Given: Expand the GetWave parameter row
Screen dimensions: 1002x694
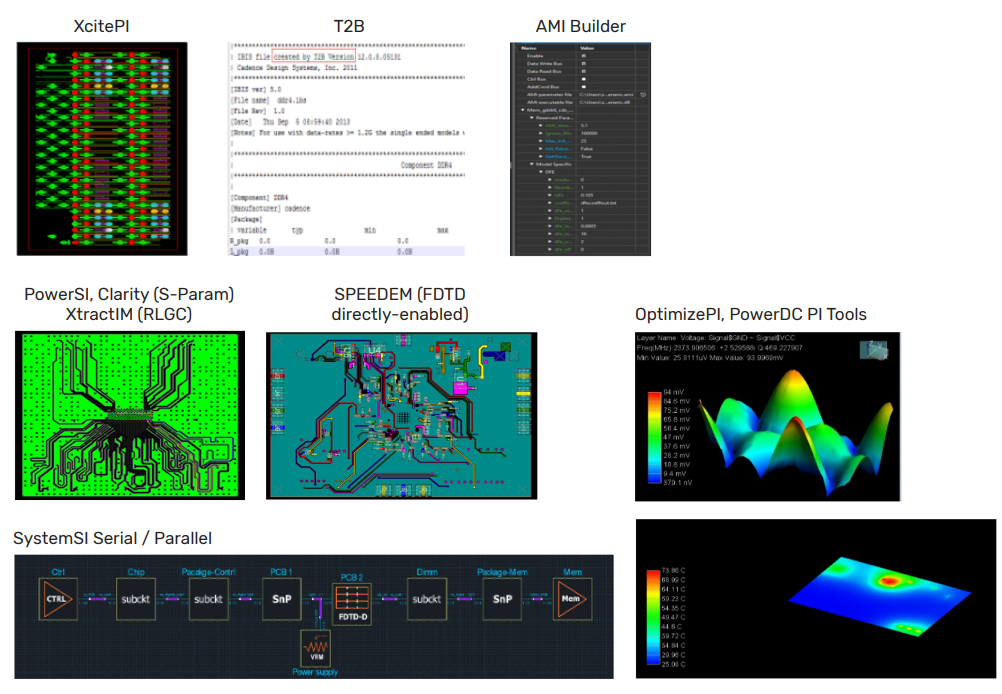Looking at the screenshot, I should tap(541, 157).
